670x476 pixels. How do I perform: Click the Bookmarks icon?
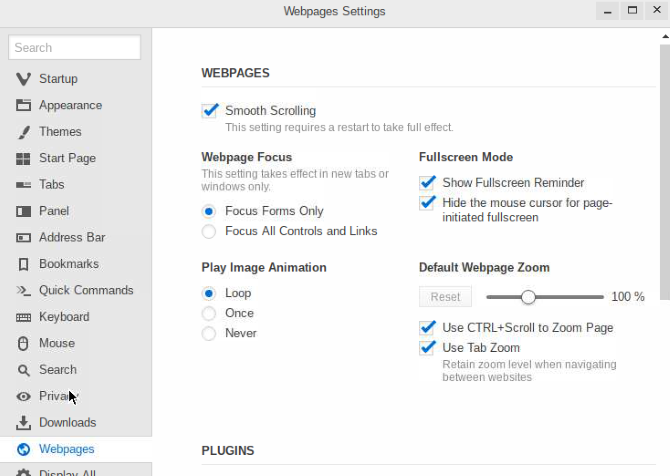(x=24, y=264)
